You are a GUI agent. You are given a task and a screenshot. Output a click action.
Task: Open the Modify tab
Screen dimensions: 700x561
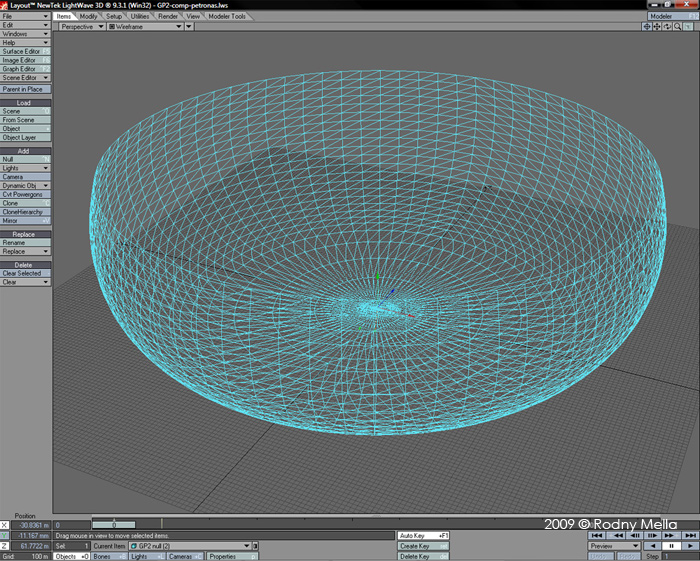[89, 17]
